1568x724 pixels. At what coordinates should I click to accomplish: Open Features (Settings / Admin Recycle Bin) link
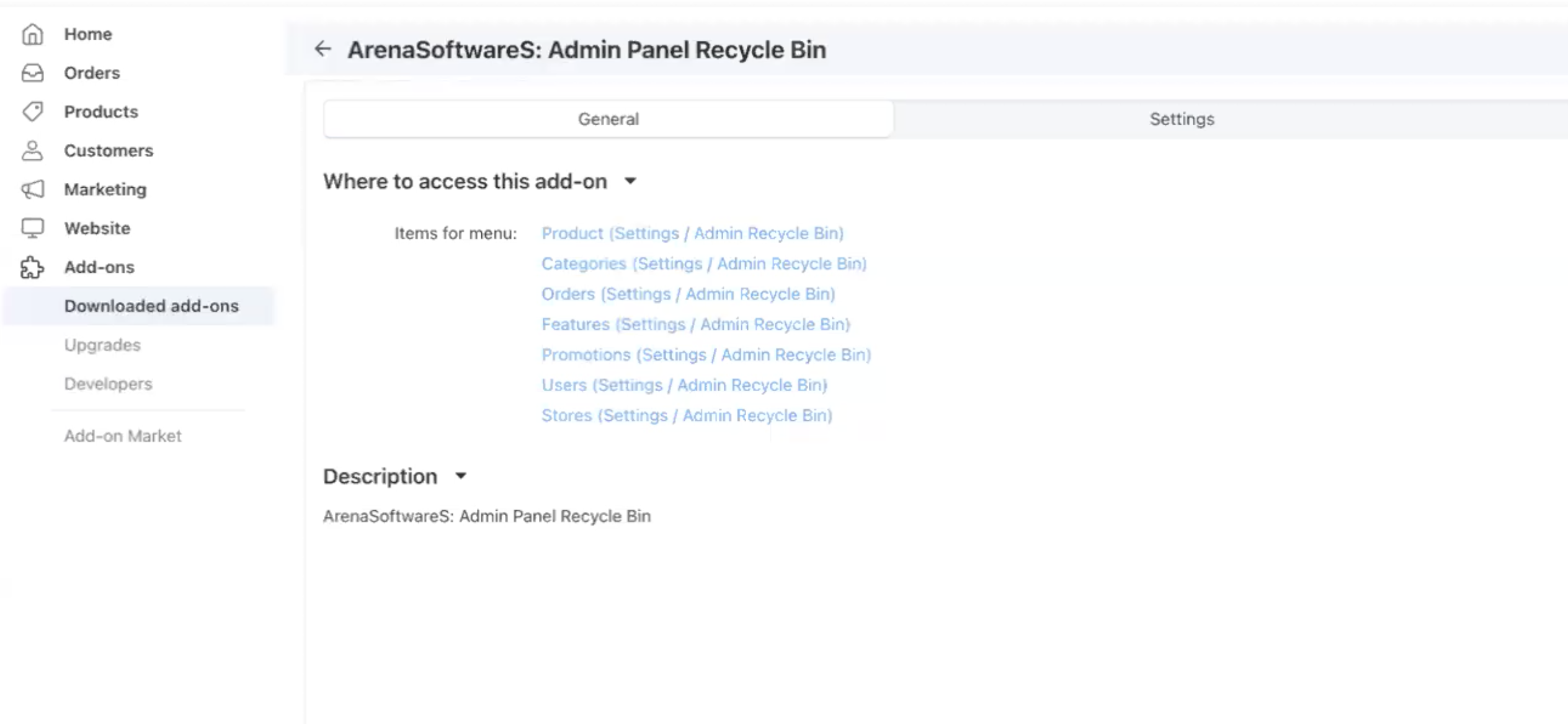pyautogui.click(x=695, y=324)
